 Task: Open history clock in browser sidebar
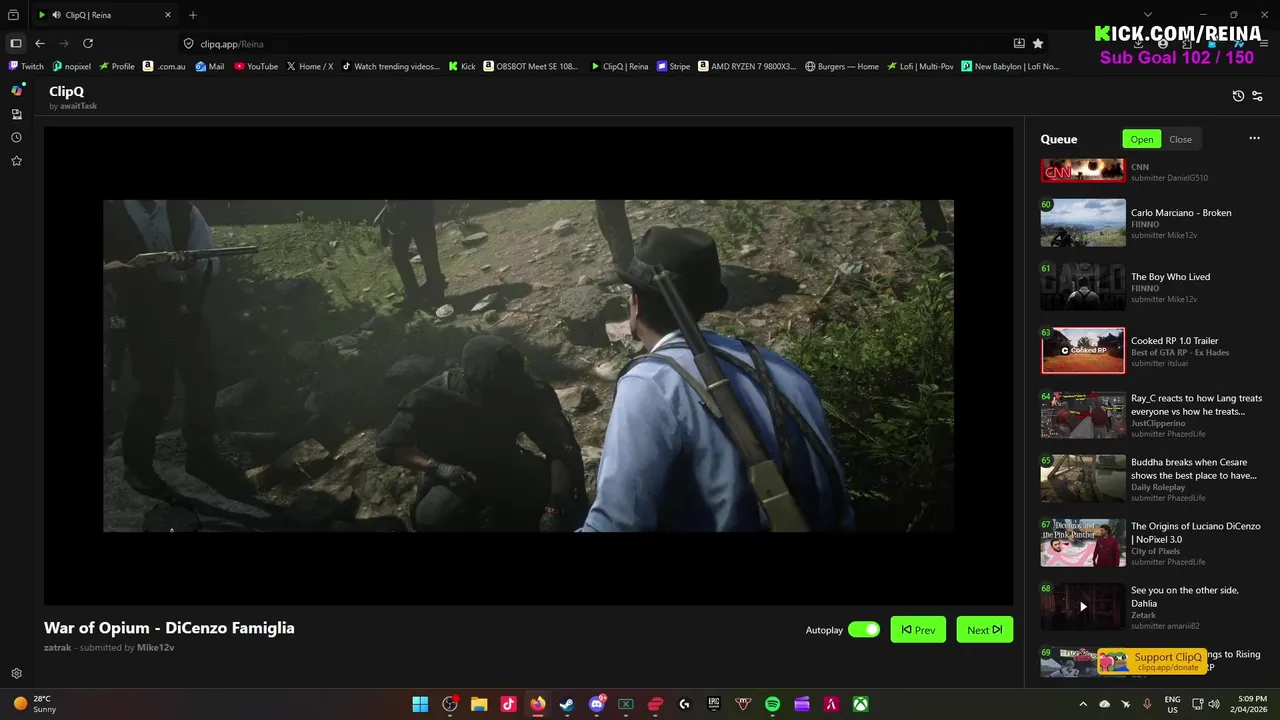[x=16, y=137]
